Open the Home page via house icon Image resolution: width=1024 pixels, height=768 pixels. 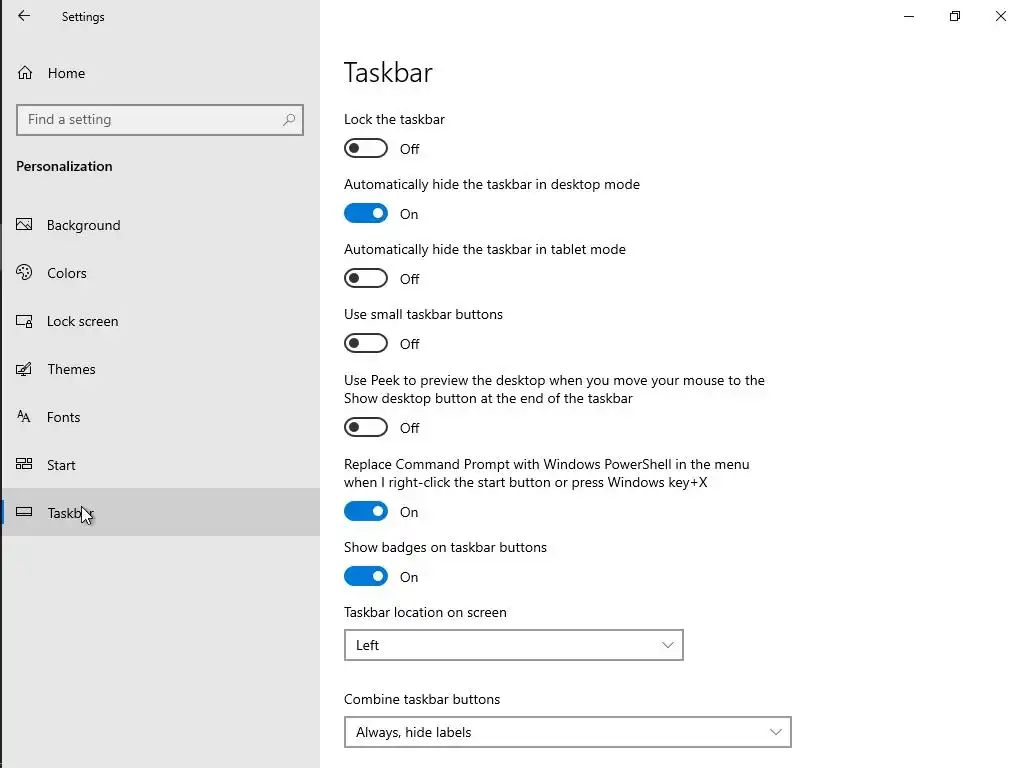click(25, 73)
